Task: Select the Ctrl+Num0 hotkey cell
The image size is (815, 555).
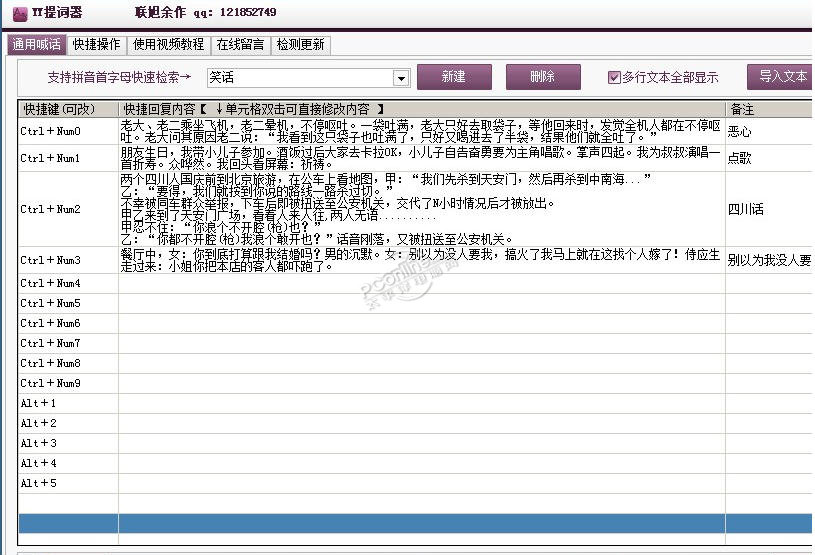Action: (x=69, y=131)
